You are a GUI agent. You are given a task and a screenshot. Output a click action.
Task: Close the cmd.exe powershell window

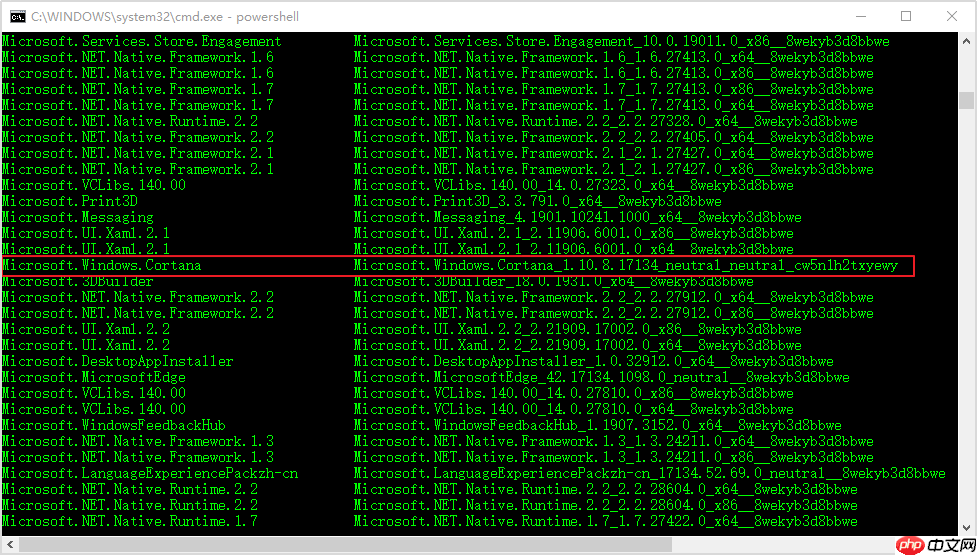951,16
